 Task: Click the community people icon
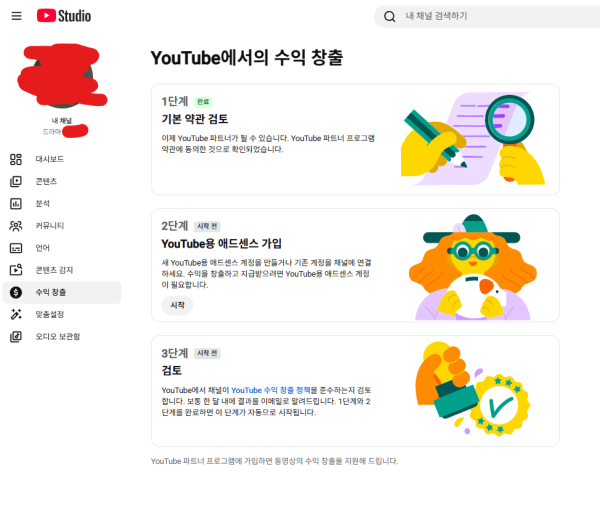click(16, 226)
